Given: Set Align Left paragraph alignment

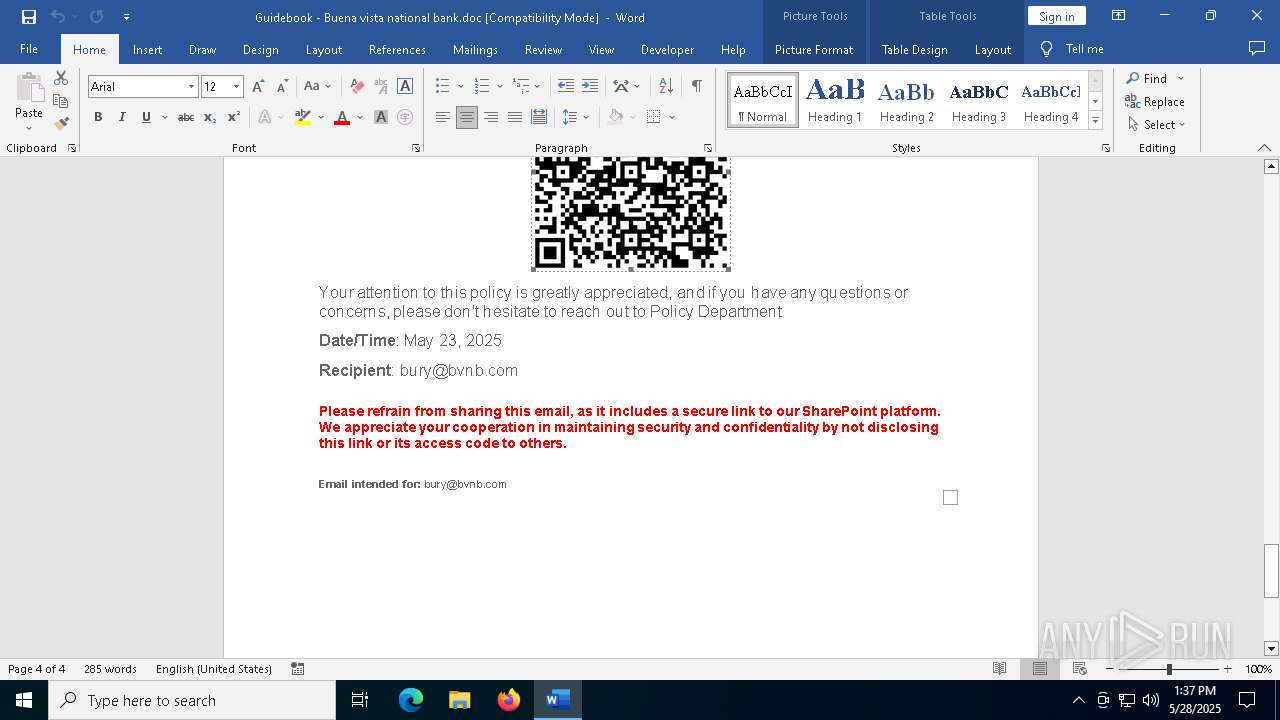Looking at the screenshot, I should 443,117.
